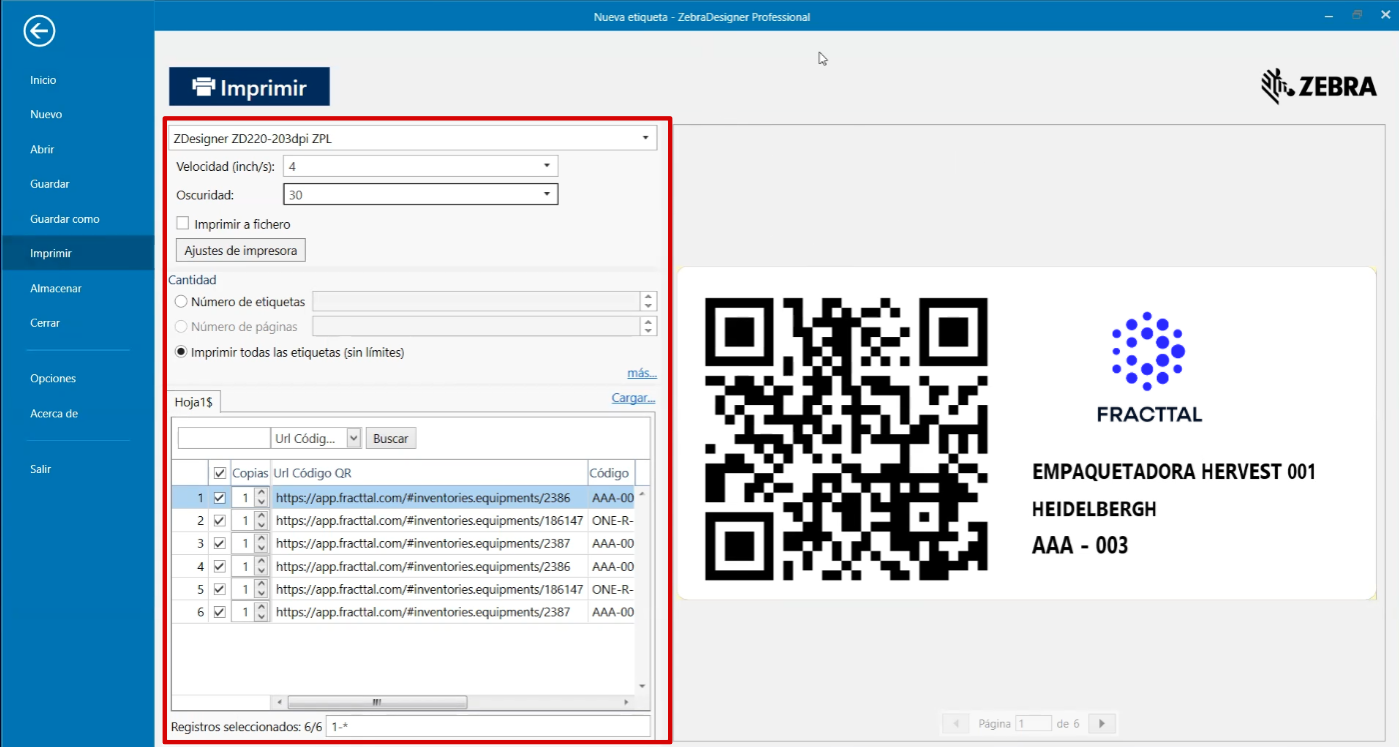Open Guardar como in sidebar menu
This screenshot has height=747, width=1399.
[65, 219]
